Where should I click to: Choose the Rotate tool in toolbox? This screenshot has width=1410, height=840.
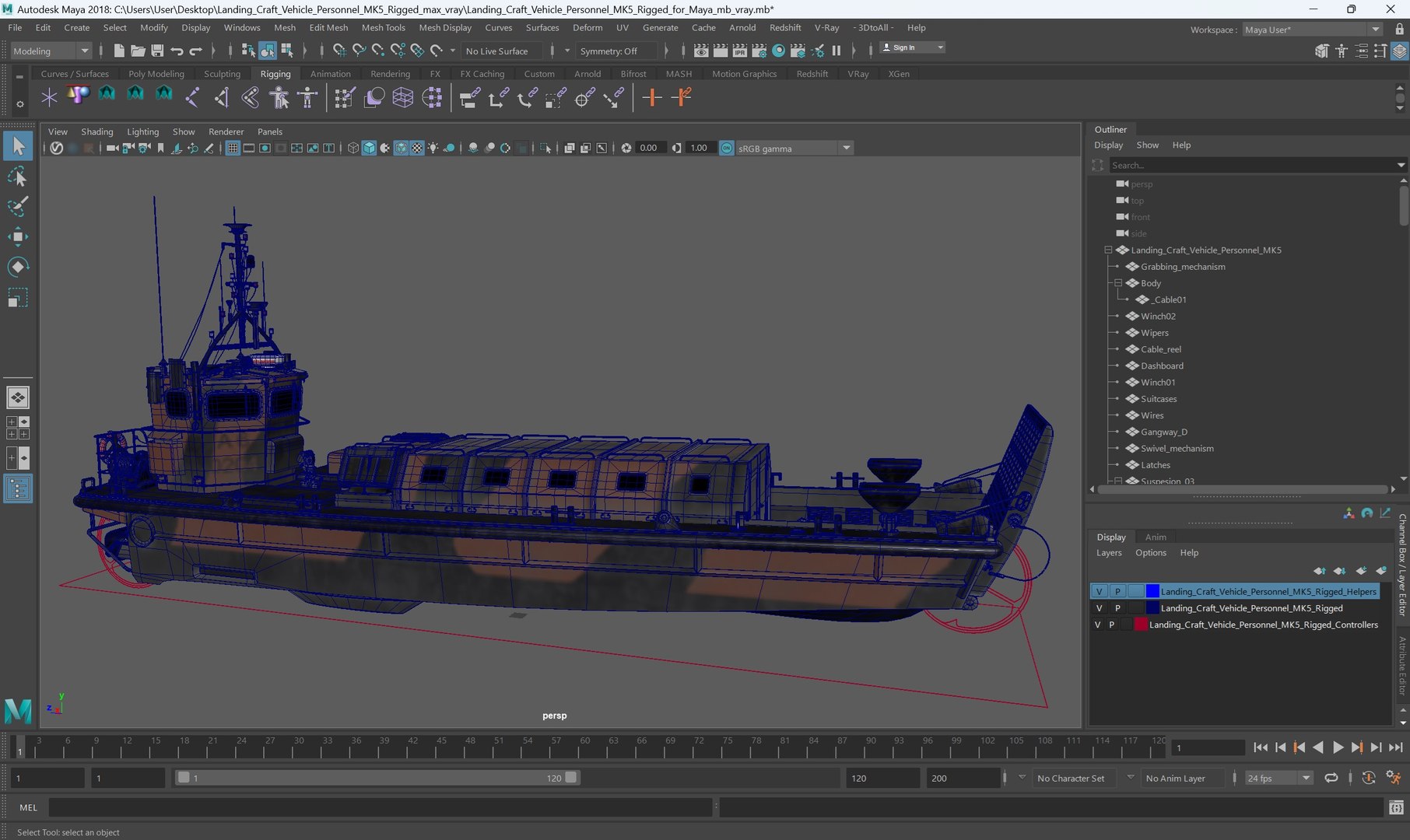point(17,268)
